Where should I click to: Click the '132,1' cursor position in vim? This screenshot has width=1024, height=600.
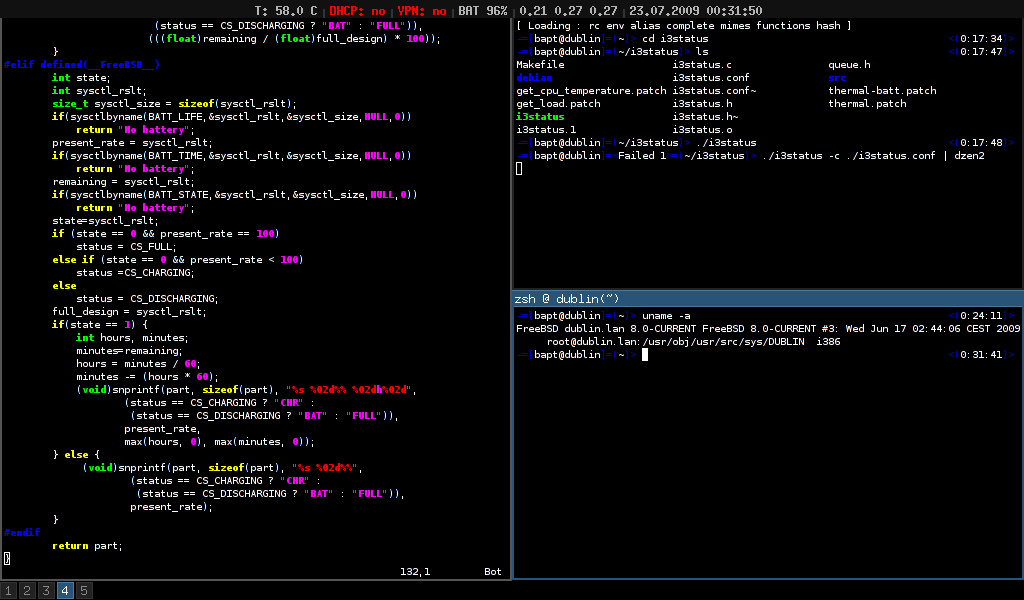pos(415,572)
